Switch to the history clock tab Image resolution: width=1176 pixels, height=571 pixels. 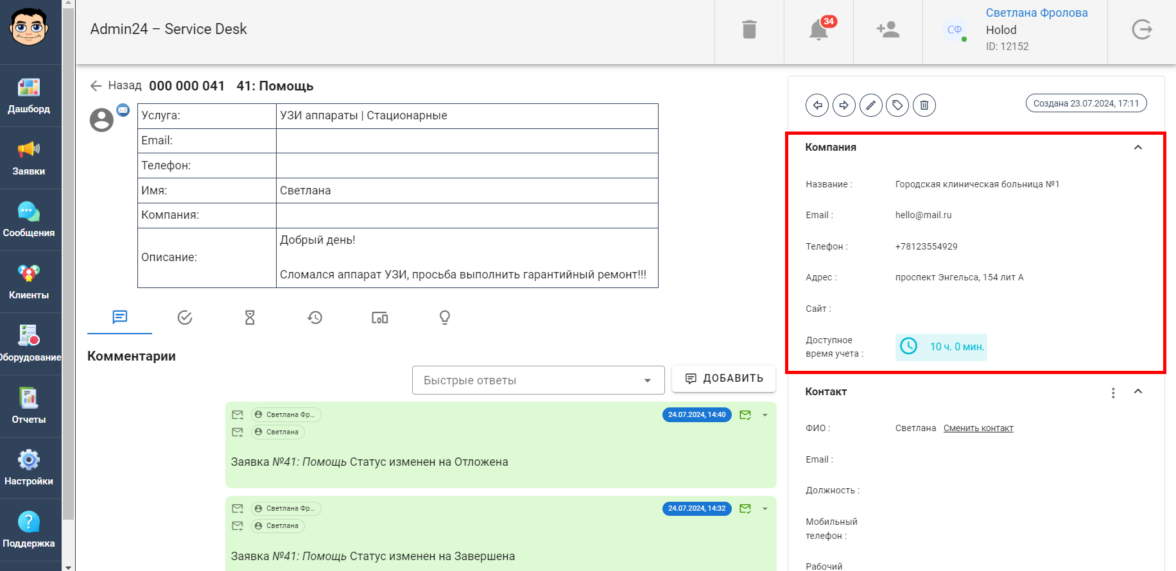tap(315, 317)
